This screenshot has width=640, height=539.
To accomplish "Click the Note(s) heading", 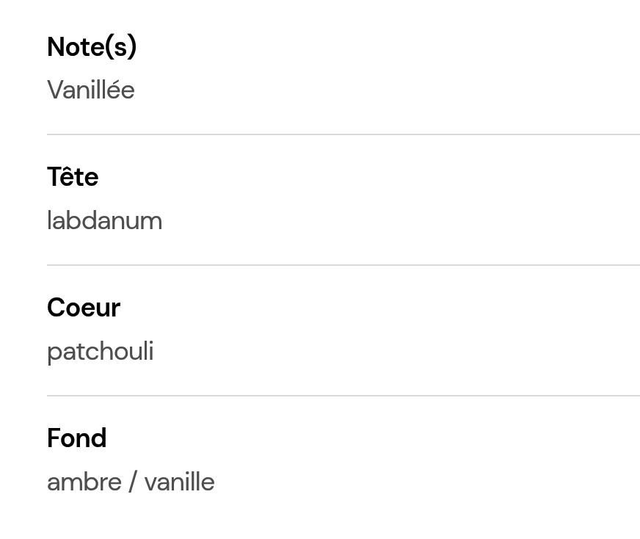I will pyautogui.click(x=92, y=47).
